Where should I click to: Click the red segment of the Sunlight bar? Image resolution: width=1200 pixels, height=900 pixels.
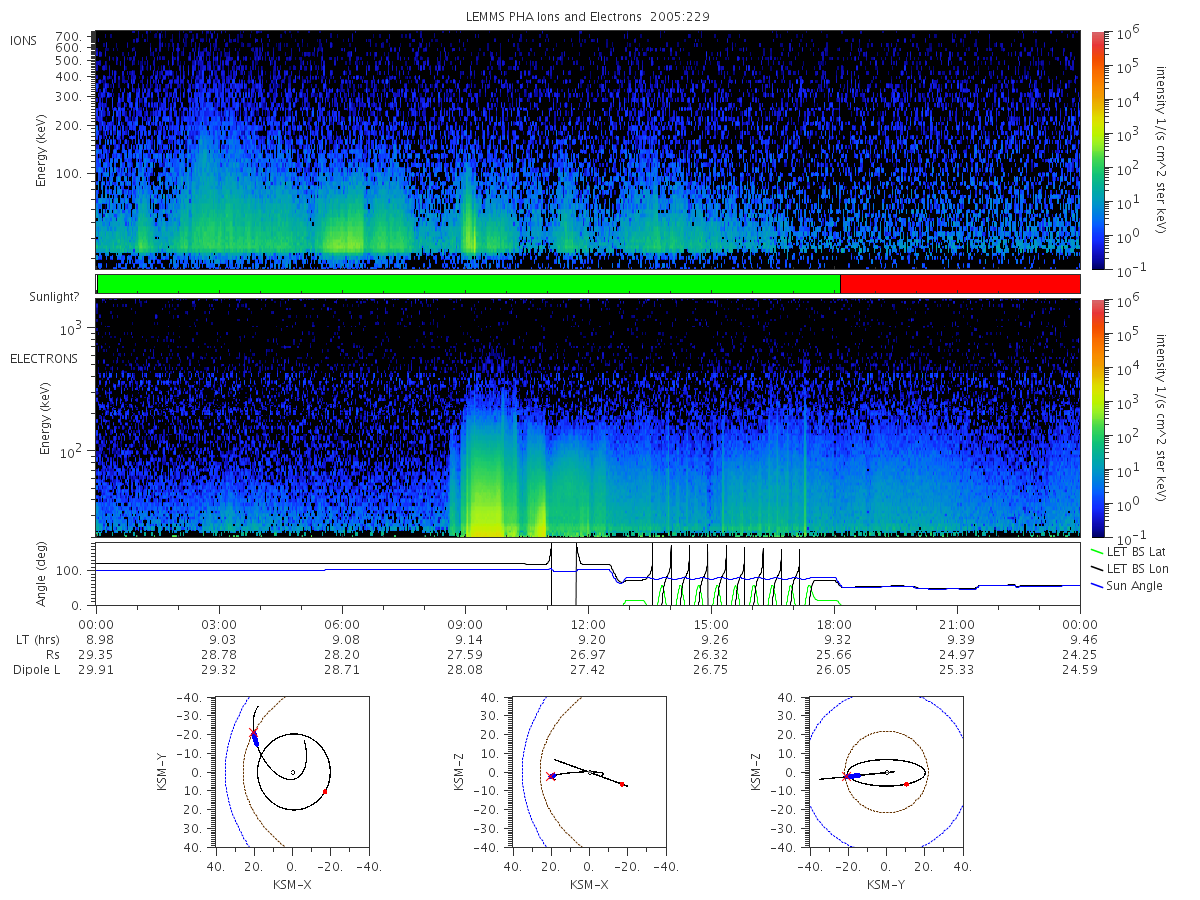coord(960,284)
